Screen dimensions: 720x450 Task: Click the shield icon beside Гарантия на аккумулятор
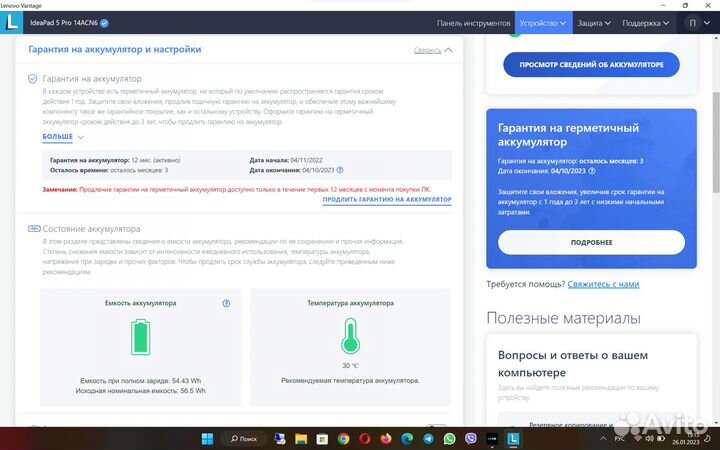pos(33,79)
